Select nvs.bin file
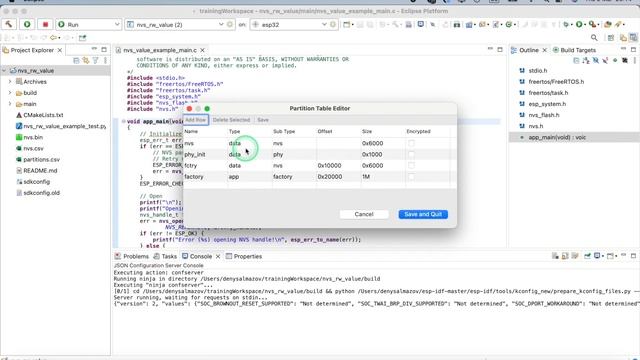The height and width of the screenshot is (360, 640). point(33,137)
